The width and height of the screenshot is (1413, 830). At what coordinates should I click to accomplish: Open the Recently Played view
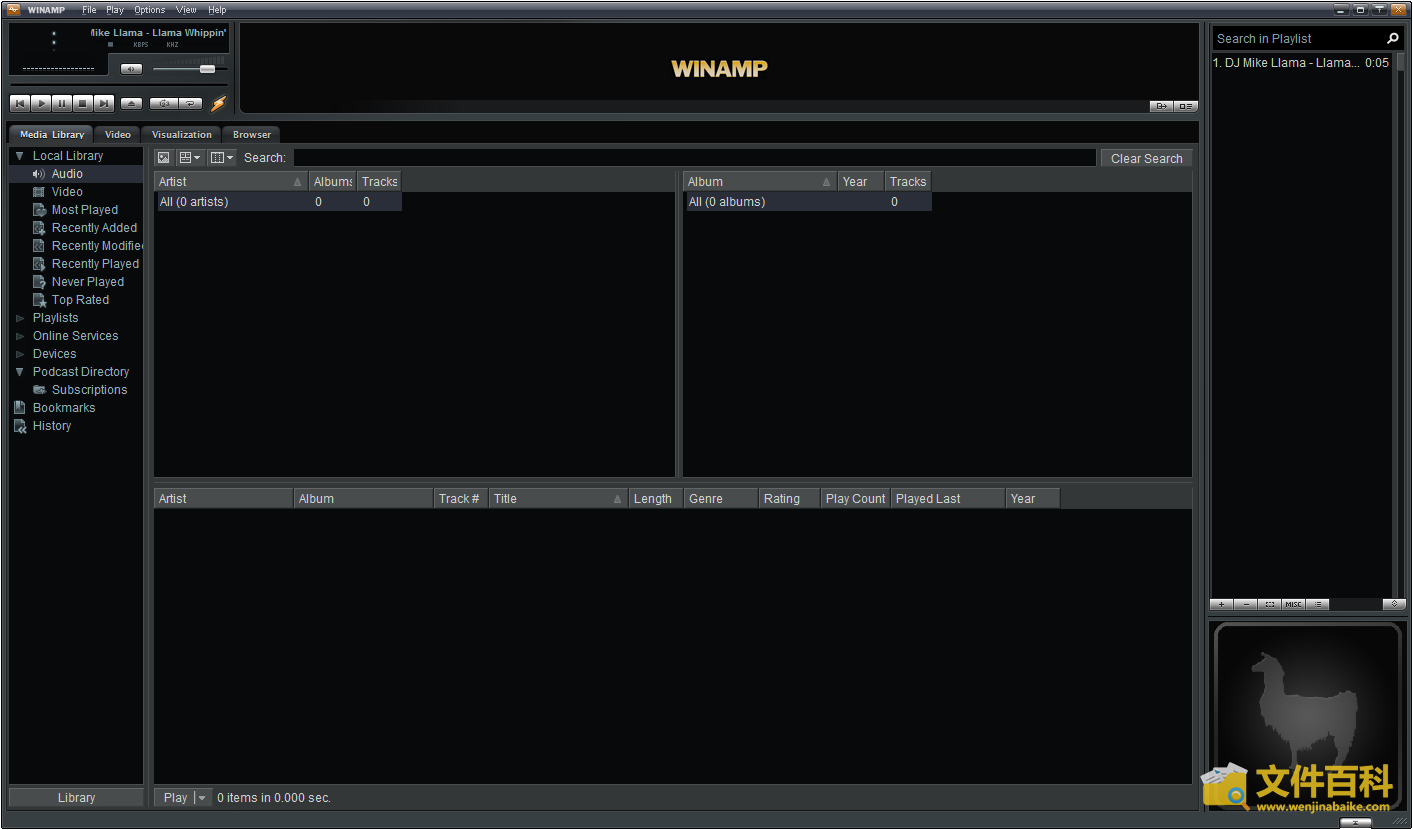pyautogui.click(x=95, y=264)
